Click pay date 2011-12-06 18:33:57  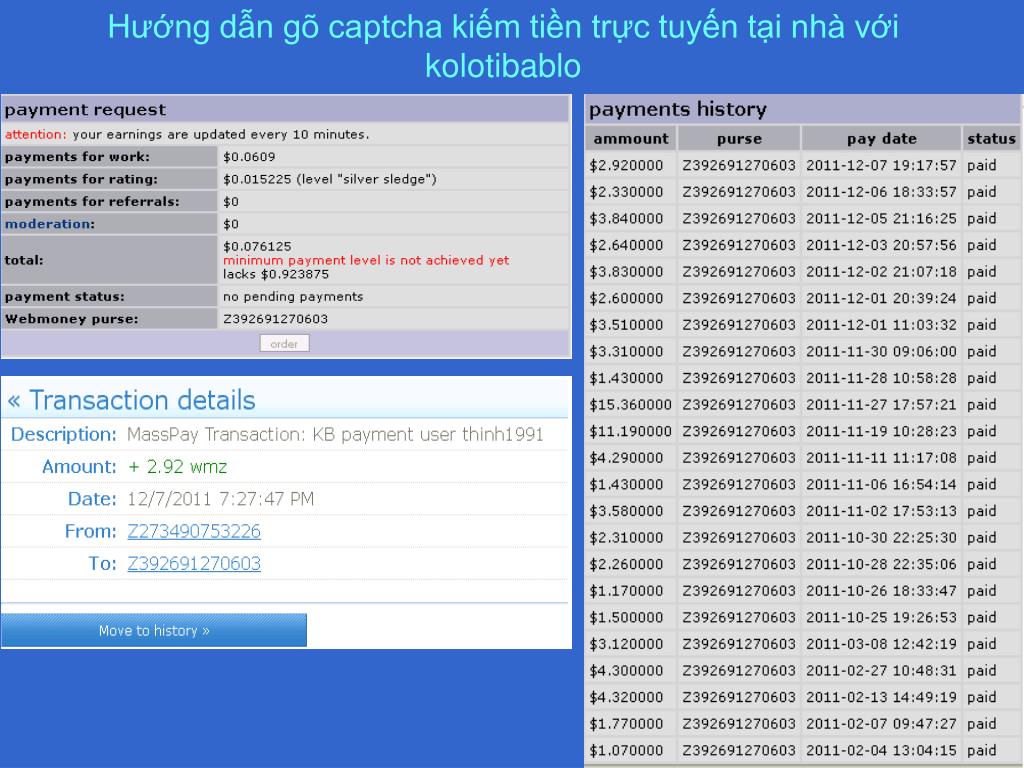click(x=881, y=192)
